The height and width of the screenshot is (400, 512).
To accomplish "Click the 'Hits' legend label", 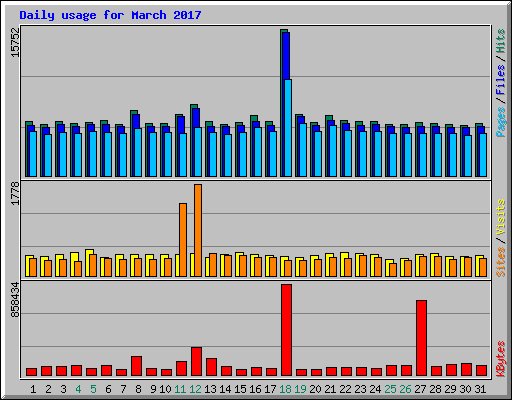I will [x=501, y=41].
